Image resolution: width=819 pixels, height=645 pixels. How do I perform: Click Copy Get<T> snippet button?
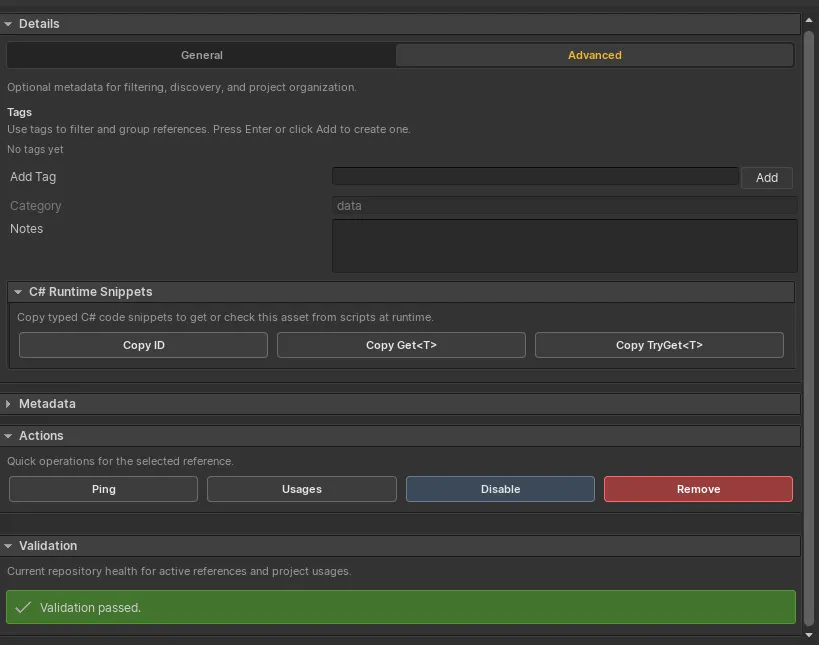click(x=401, y=345)
